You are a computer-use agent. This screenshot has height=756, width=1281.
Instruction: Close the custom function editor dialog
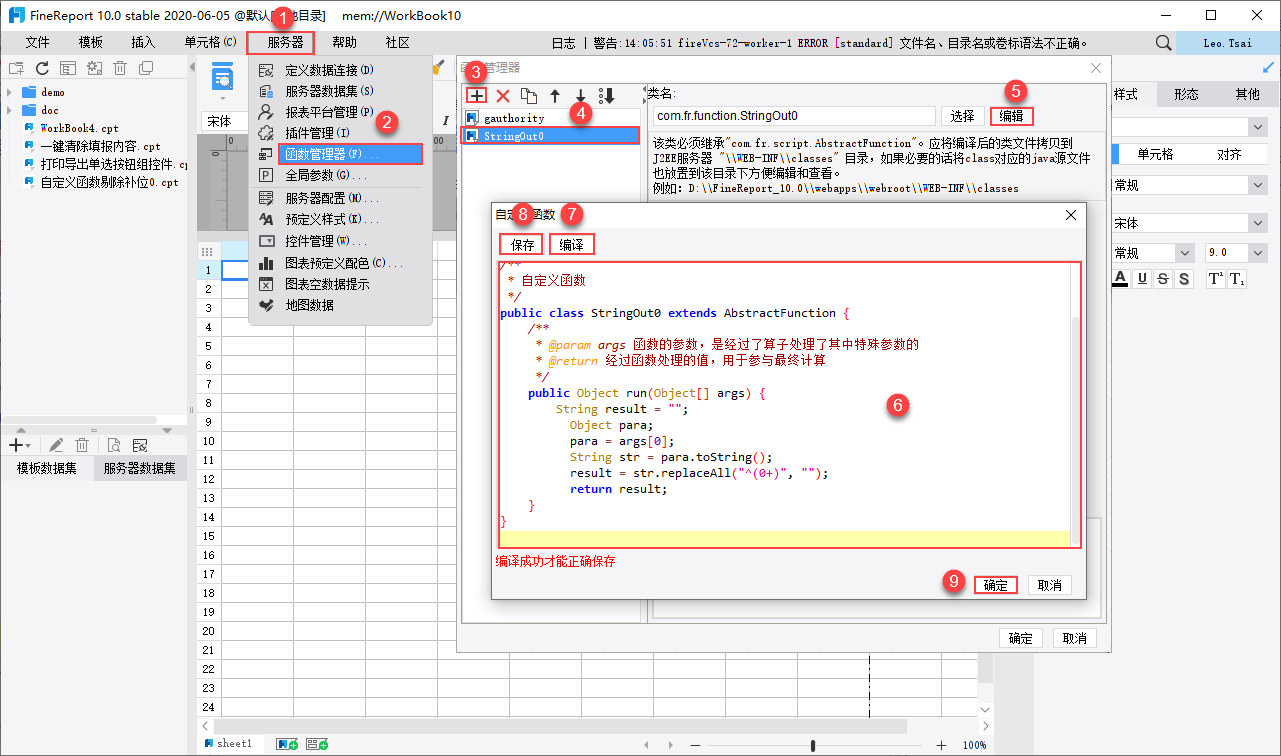tap(1071, 214)
